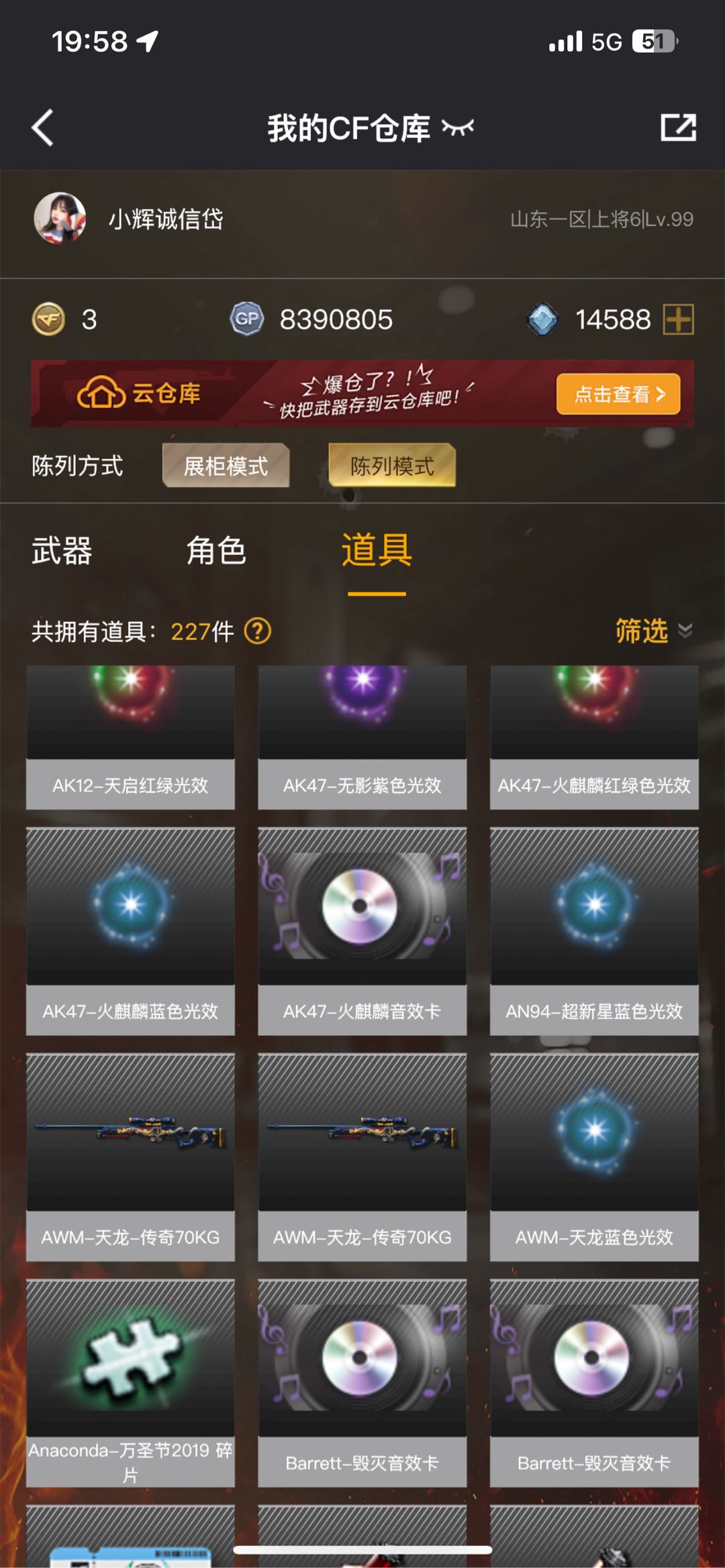Toggle the closed-eye privacy icon by title
Screen dimensions: 725x1568
(x=458, y=127)
